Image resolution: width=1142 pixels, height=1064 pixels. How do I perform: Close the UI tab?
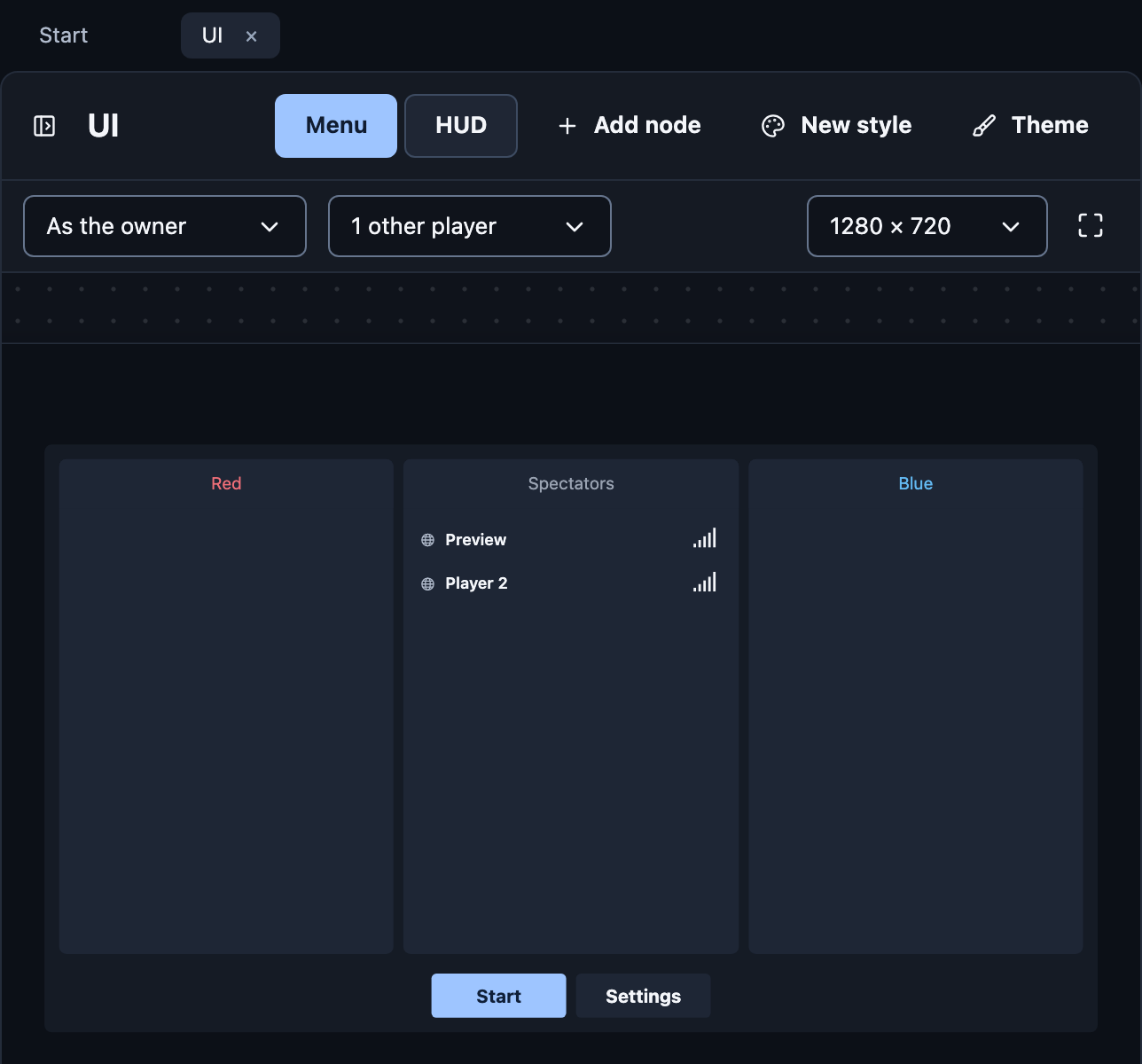point(252,36)
